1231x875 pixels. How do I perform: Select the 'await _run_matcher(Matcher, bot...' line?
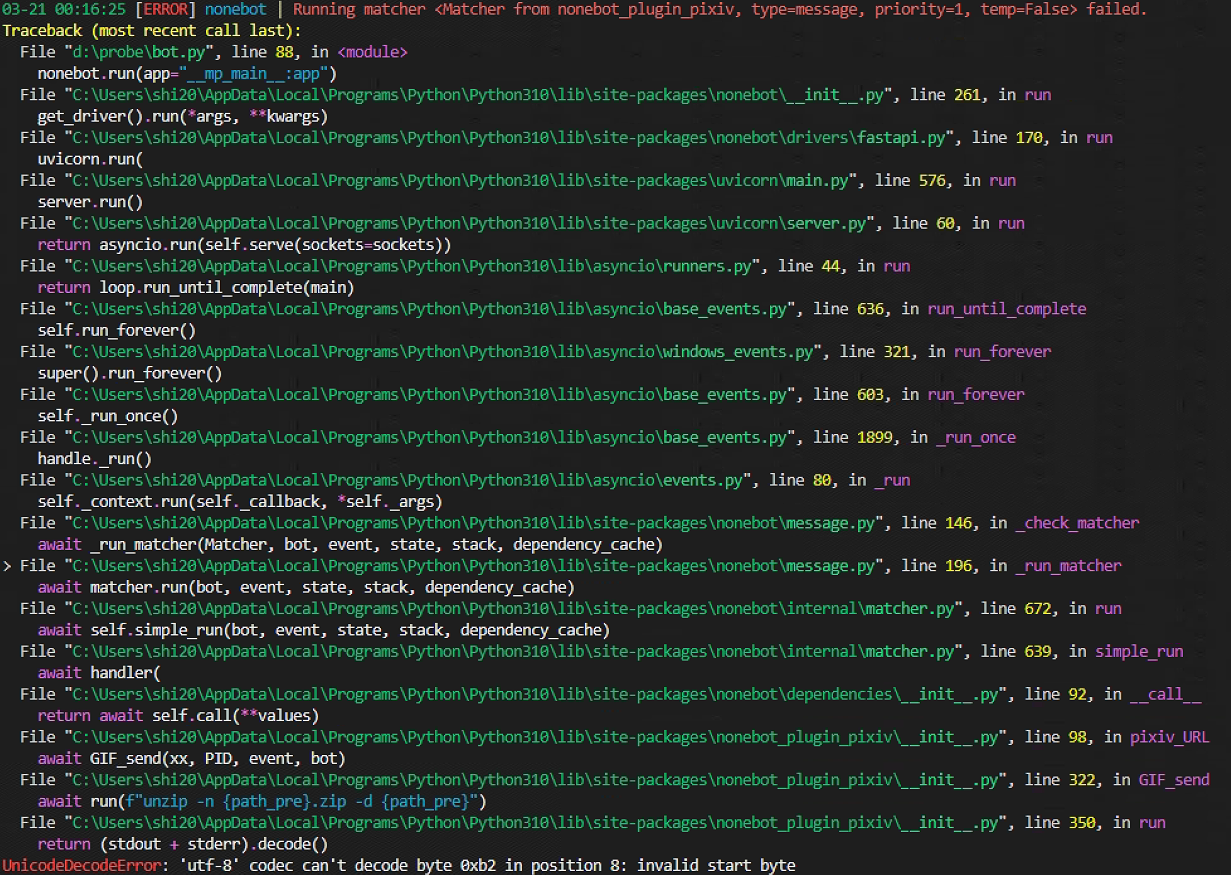350,545
